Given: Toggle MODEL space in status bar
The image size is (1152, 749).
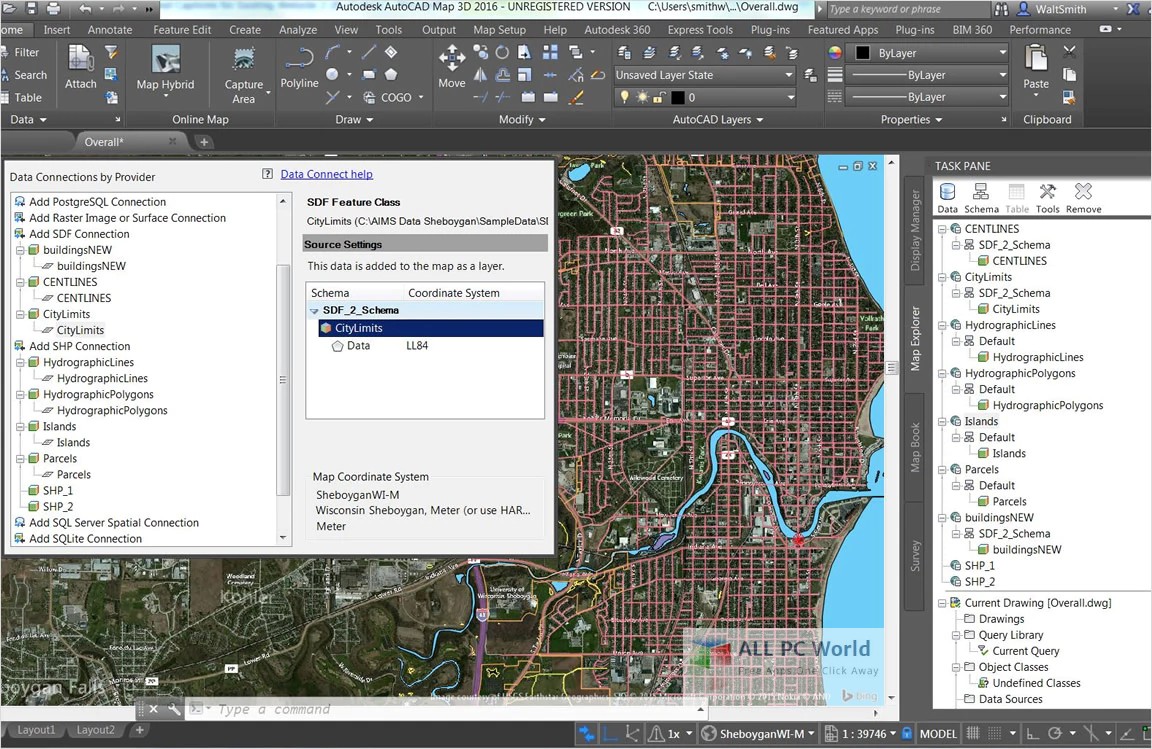Looking at the screenshot, I should point(938,734).
